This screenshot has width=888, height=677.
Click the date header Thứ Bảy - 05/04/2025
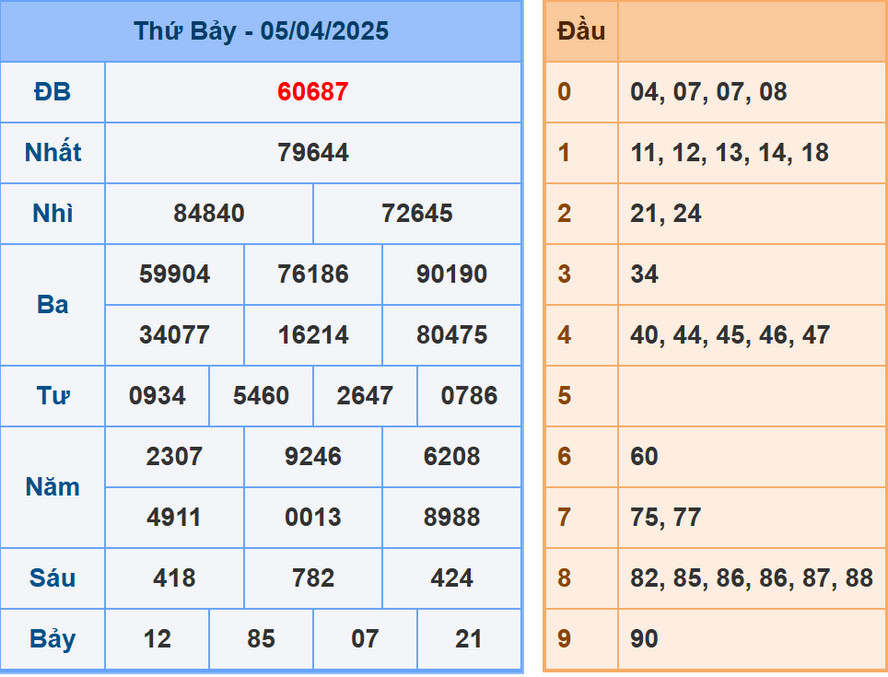[x=261, y=31]
